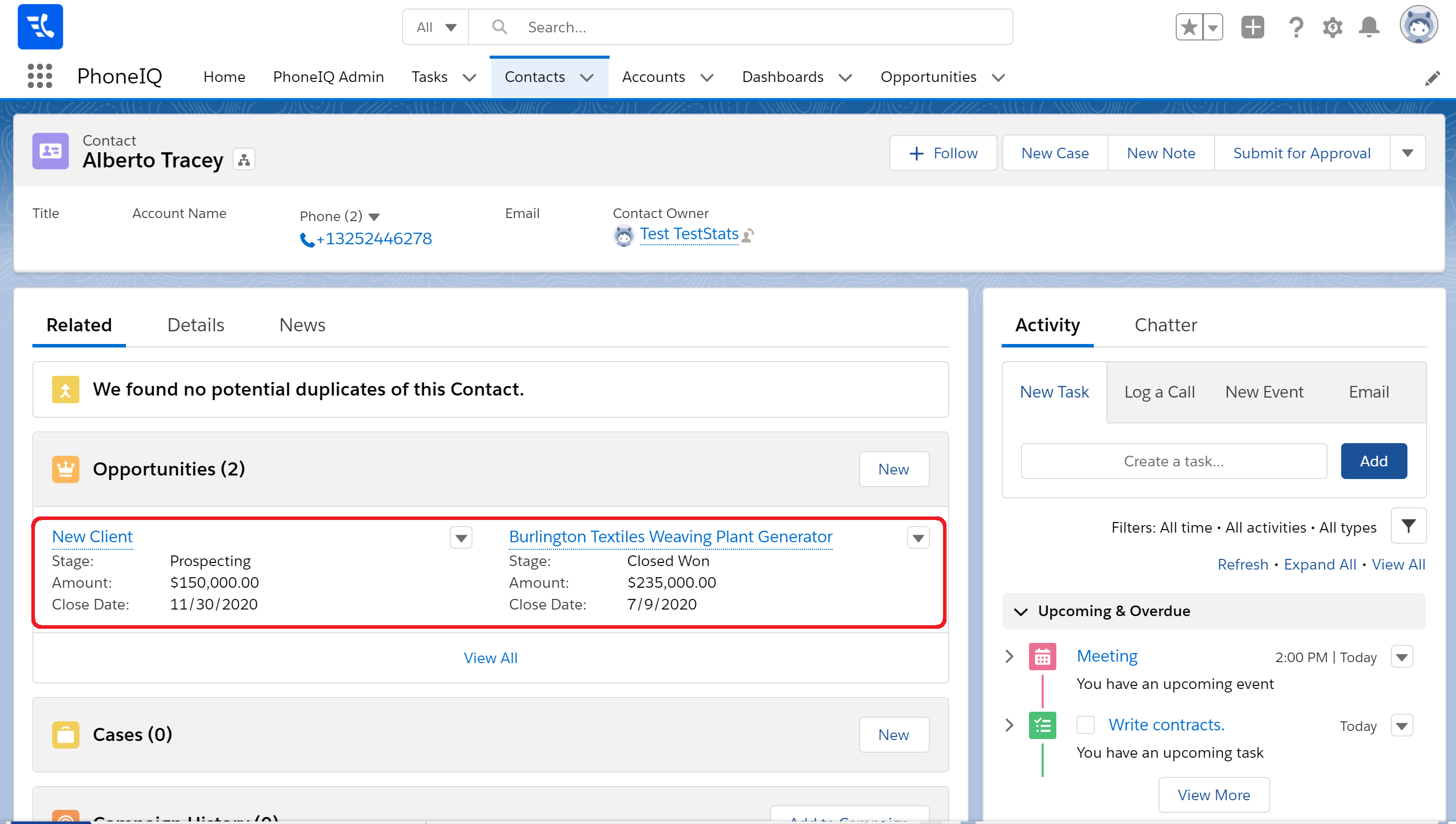Click the global actions plus icon
This screenshot has width=1456, height=824.
pos(1252,27)
